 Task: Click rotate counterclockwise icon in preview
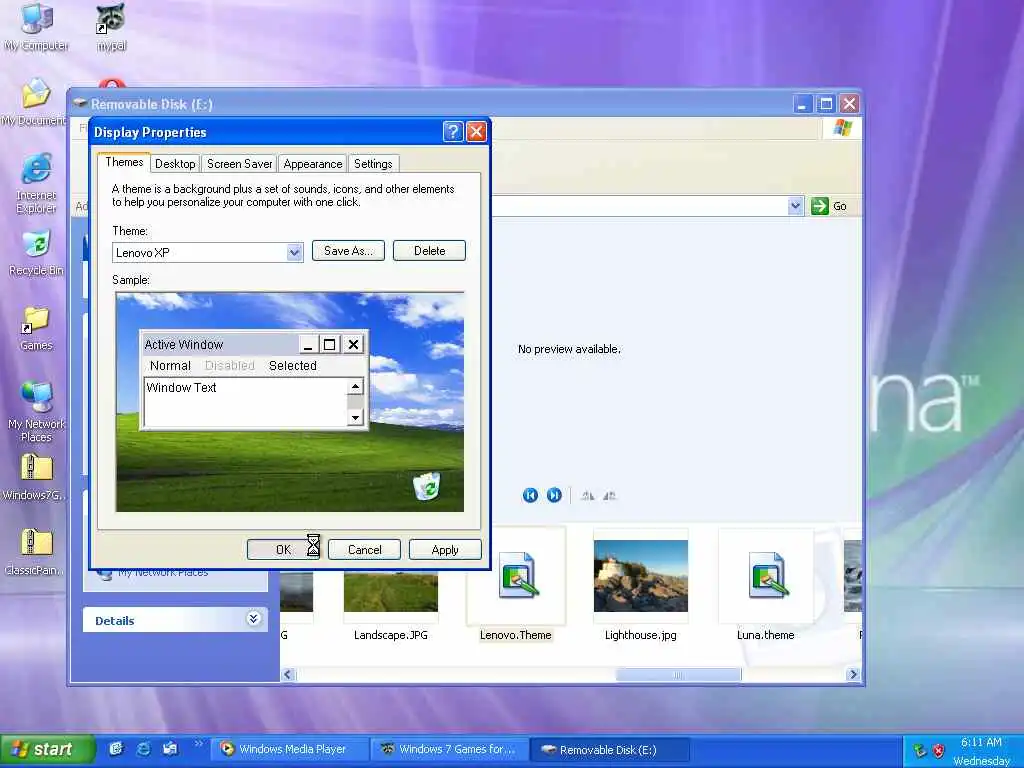[x=609, y=496]
